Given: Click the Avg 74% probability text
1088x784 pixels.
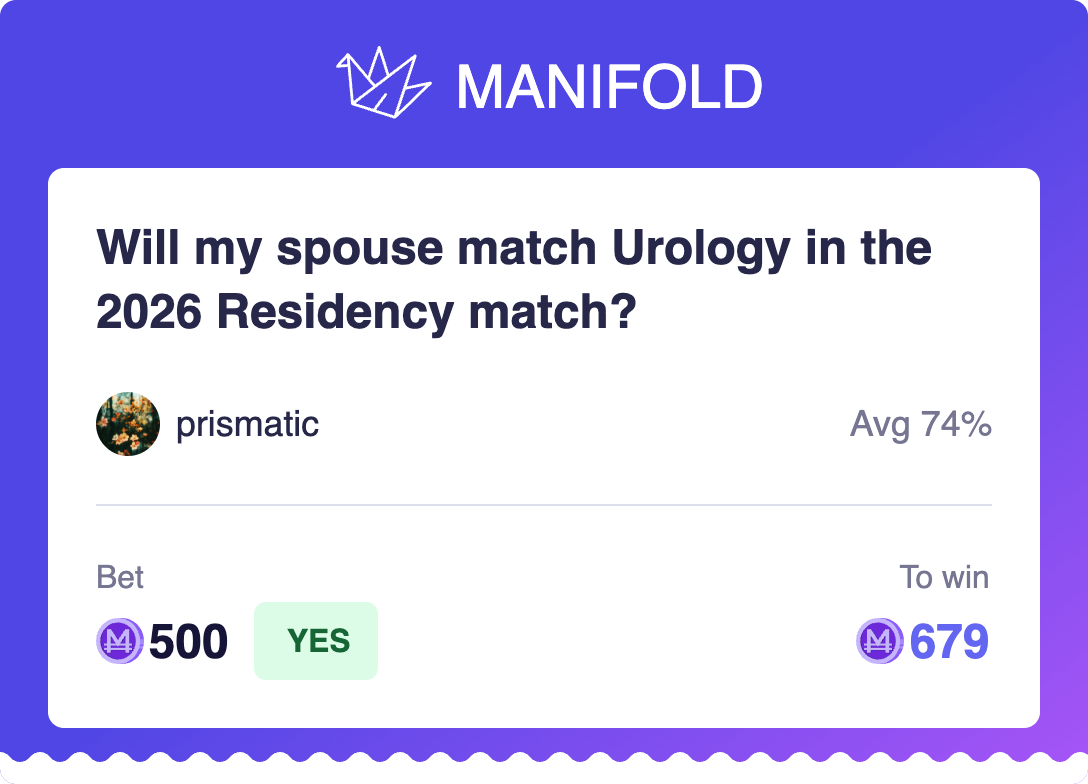Looking at the screenshot, I should [920, 424].
